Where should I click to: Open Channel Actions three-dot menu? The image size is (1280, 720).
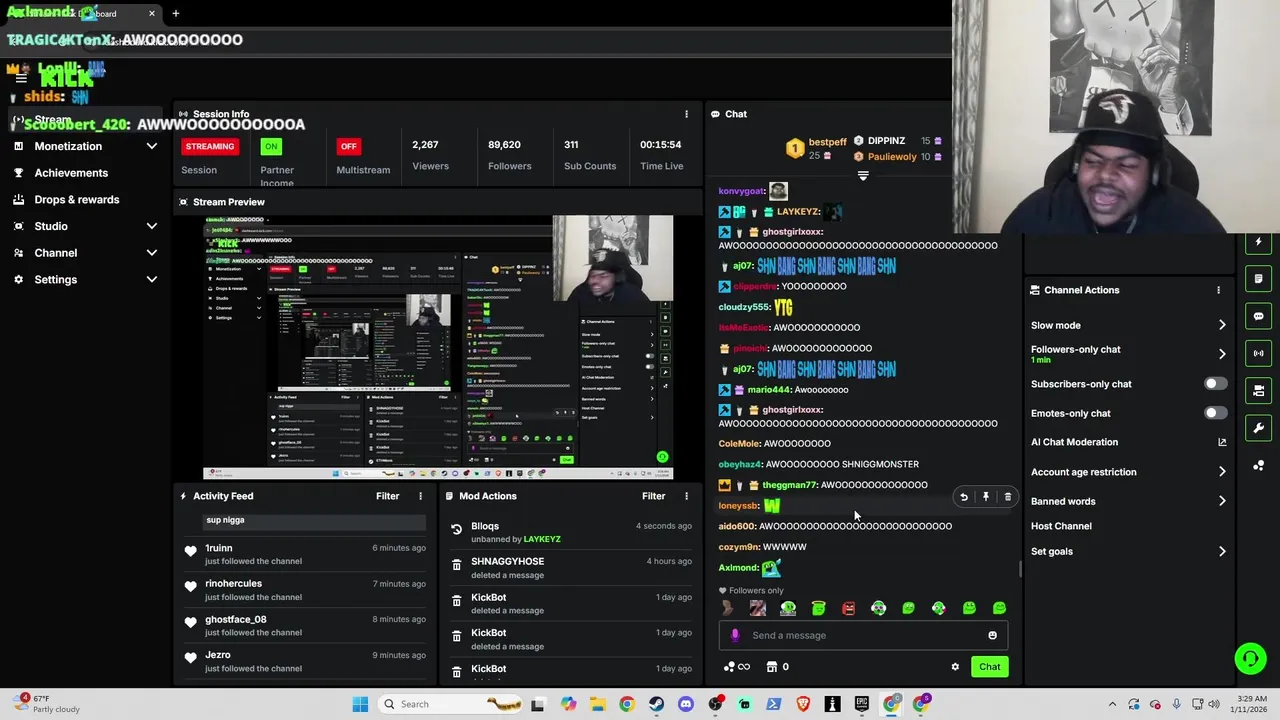tap(1218, 290)
